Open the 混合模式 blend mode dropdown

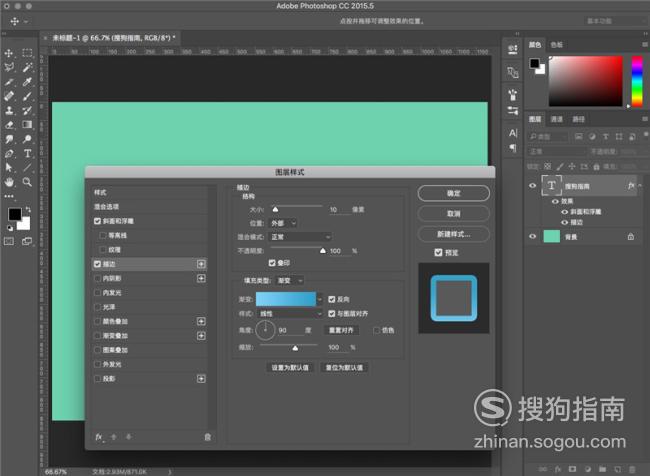(301, 237)
